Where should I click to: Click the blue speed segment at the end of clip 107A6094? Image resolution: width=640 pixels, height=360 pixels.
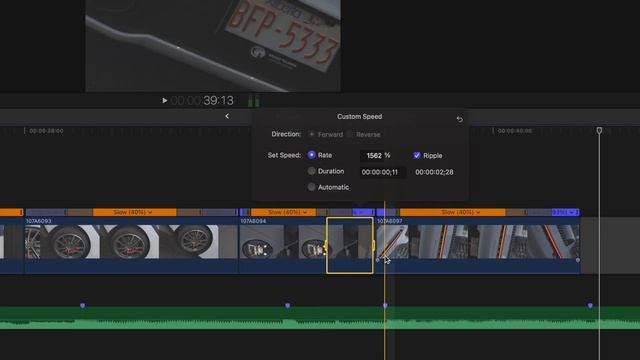(363, 212)
